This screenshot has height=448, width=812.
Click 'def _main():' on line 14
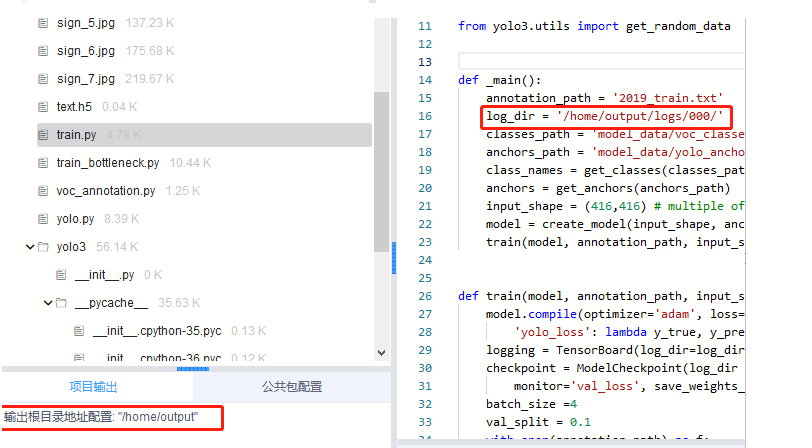[x=499, y=80]
